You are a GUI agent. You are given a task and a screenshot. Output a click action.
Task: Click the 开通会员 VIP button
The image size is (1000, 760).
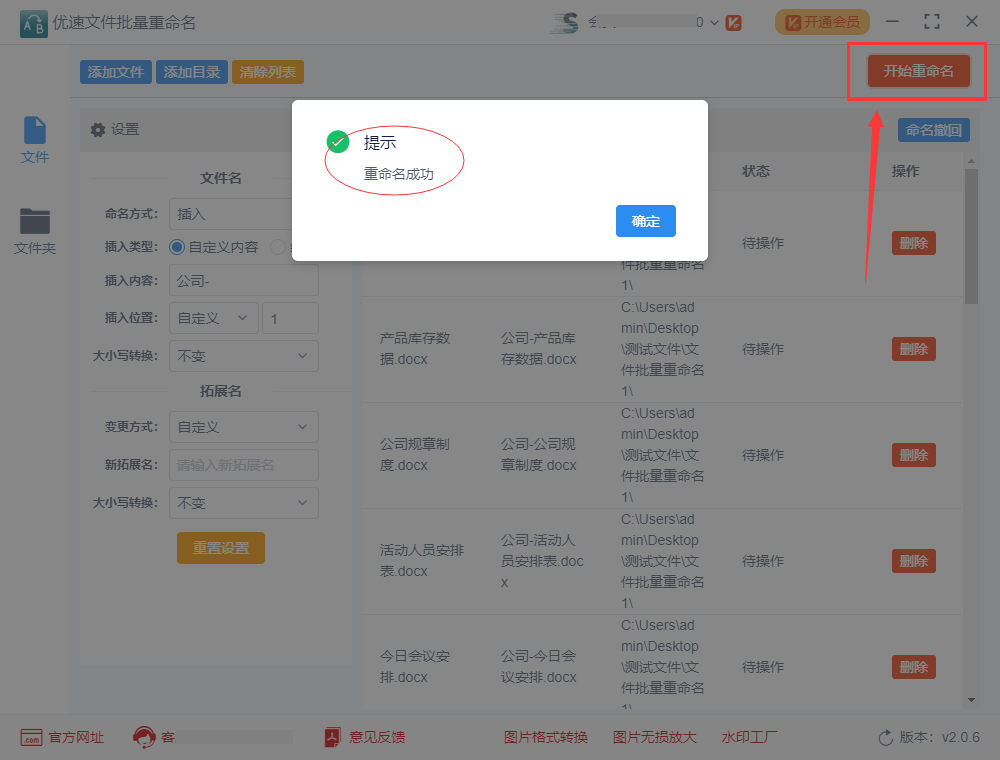pyautogui.click(x=822, y=22)
